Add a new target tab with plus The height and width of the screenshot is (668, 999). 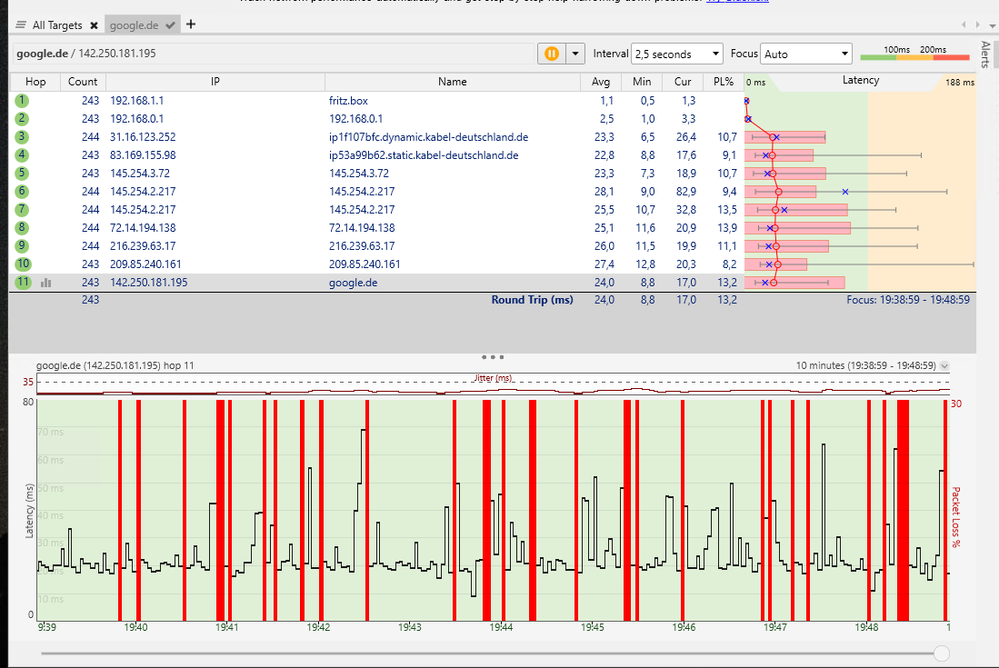tap(190, 24)
